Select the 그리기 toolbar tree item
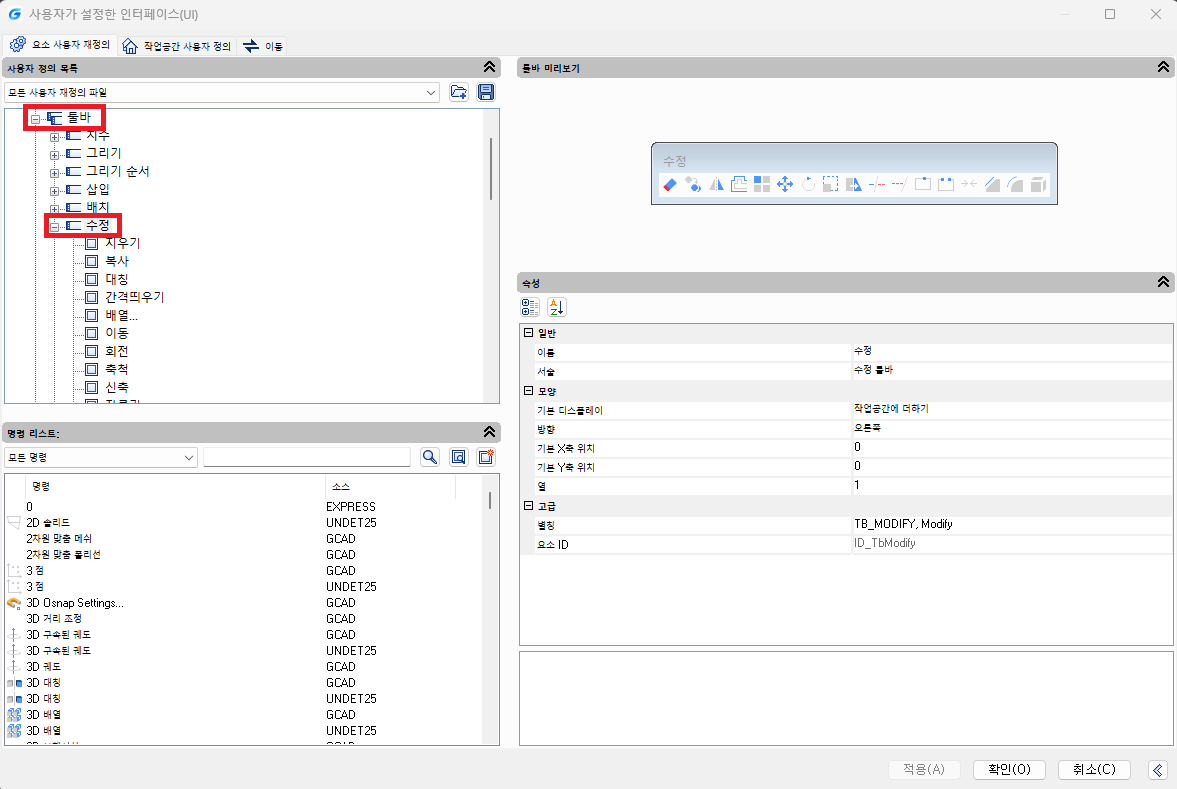This screenshot has width=1177, height=789. [x=104, y=153]
